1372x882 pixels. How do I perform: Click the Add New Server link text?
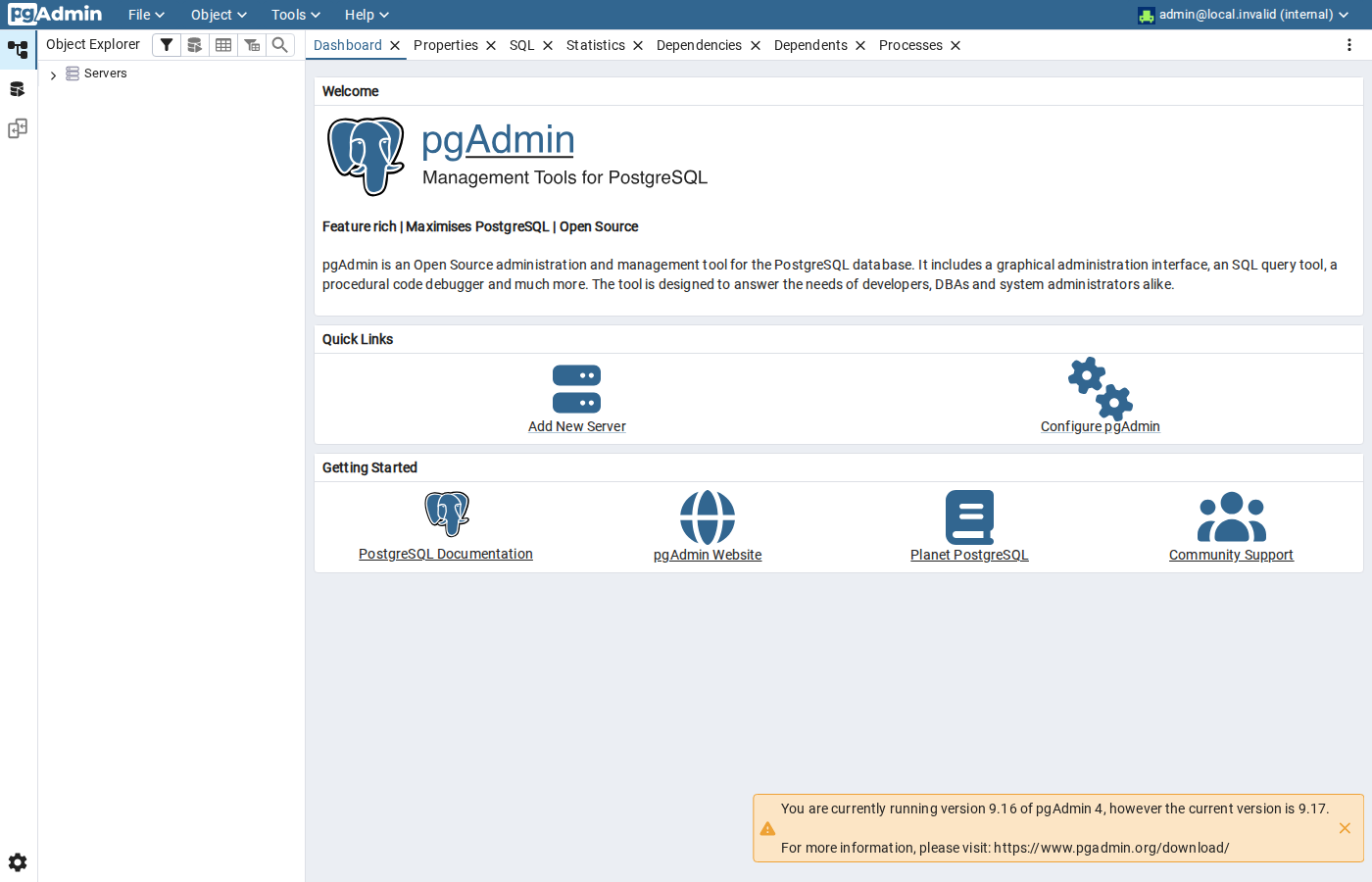tap(577, 426)
